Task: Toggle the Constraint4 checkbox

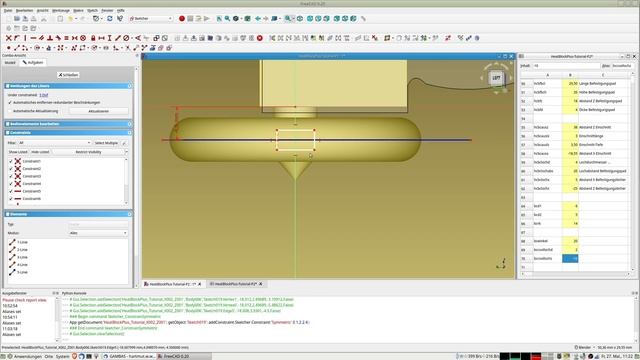Action: pos(11,184)
